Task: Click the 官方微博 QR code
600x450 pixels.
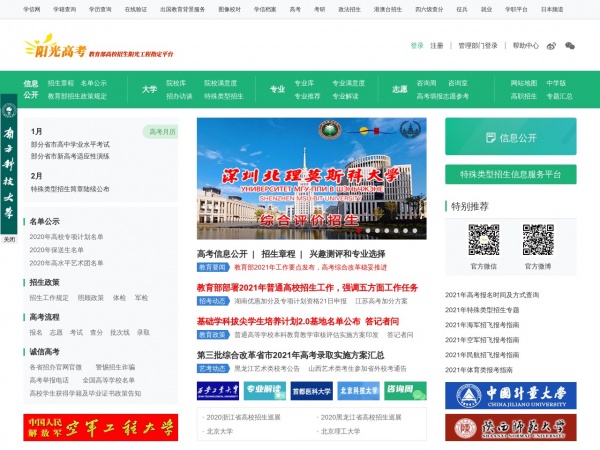Action: (x=538, y=240)
